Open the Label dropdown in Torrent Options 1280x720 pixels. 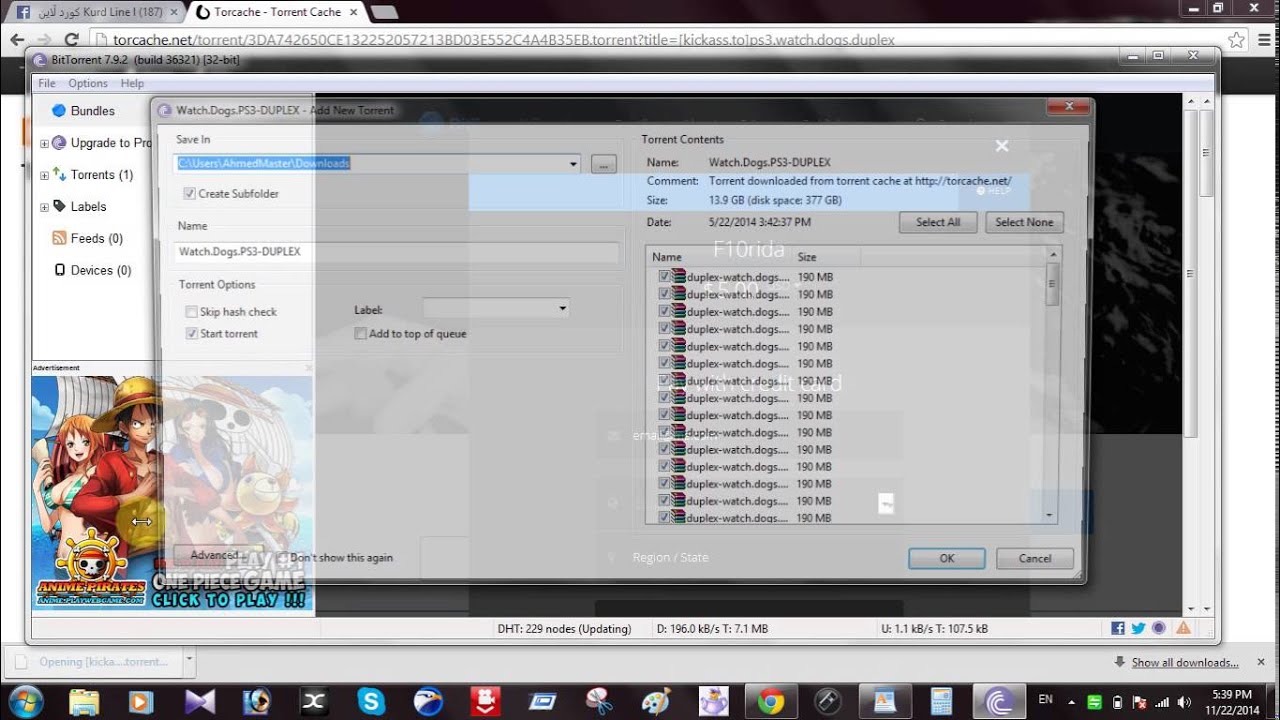pyautogui.click(x=562, y=309)
